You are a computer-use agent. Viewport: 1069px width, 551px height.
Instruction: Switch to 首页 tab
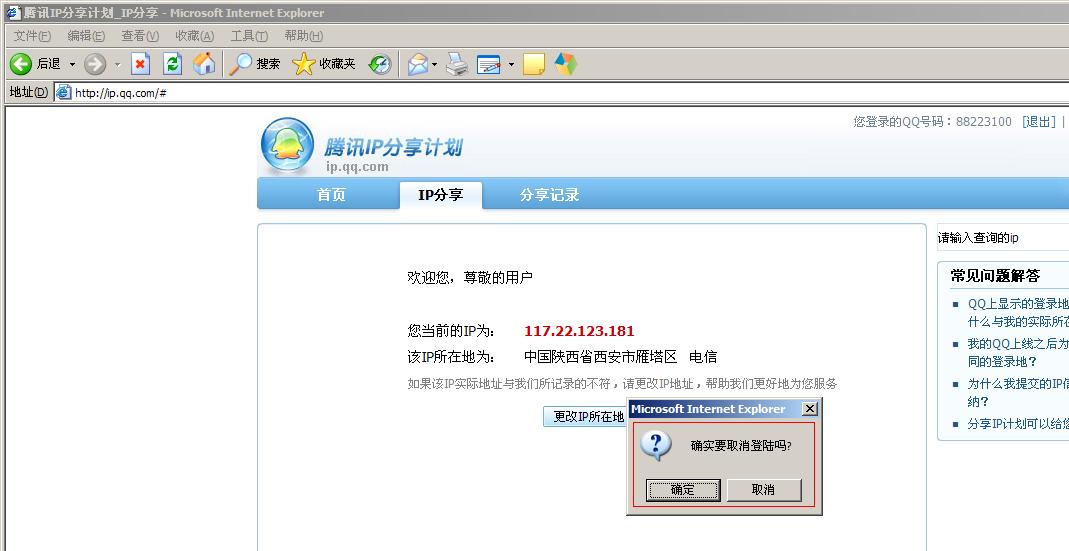pos(331,195)
